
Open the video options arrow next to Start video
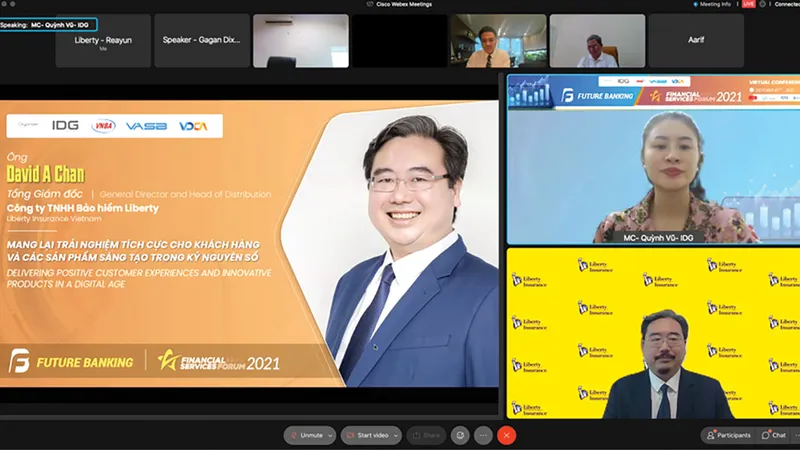(396, 436)
